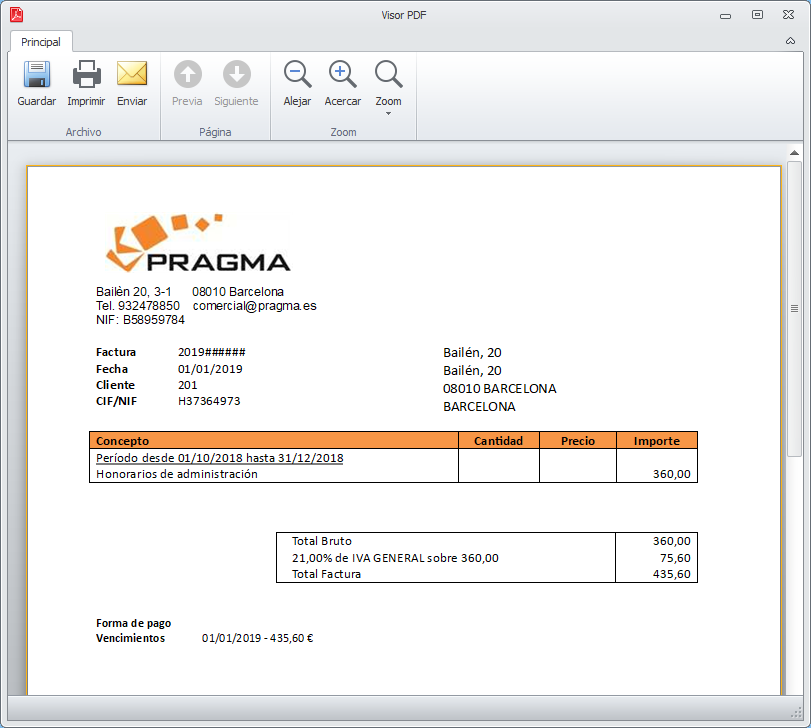811x728 pixels.
Task: Collapse the ribbon with the top-right chevron
Action: [x=790, y=41]
